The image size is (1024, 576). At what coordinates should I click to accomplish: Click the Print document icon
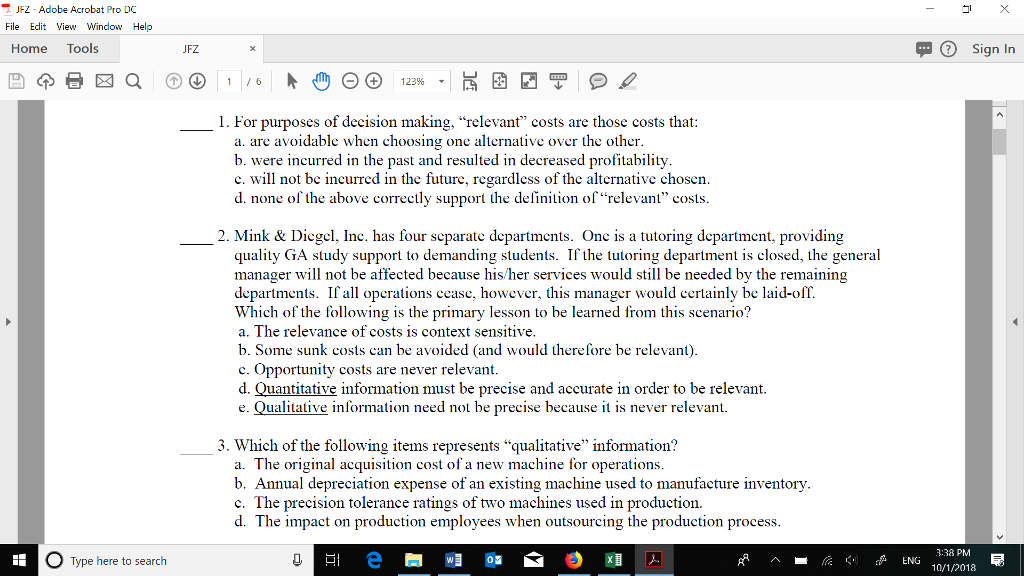coord(74,81)
